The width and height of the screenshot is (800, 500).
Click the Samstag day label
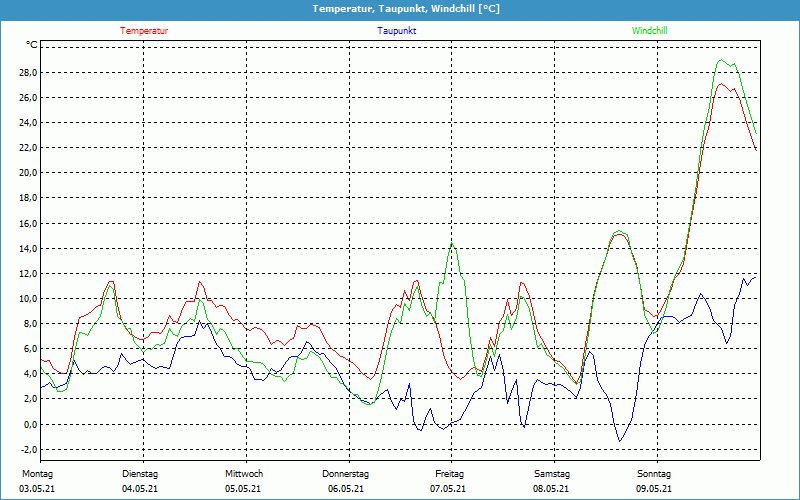(x=552, y=474)
